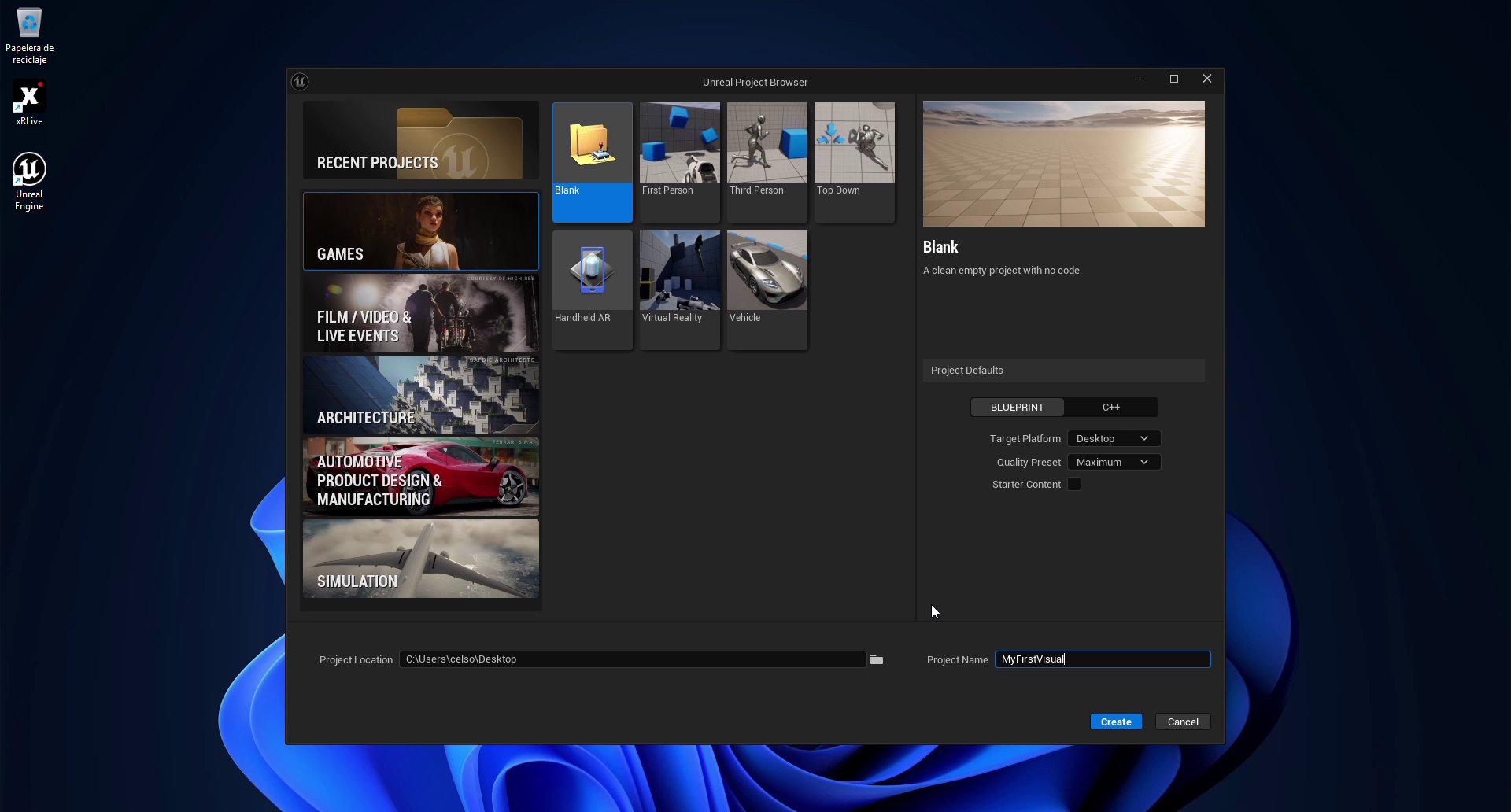Screen dimensions: 1511x812
Task: Click the Cancel button
Action: [1183, 722]
